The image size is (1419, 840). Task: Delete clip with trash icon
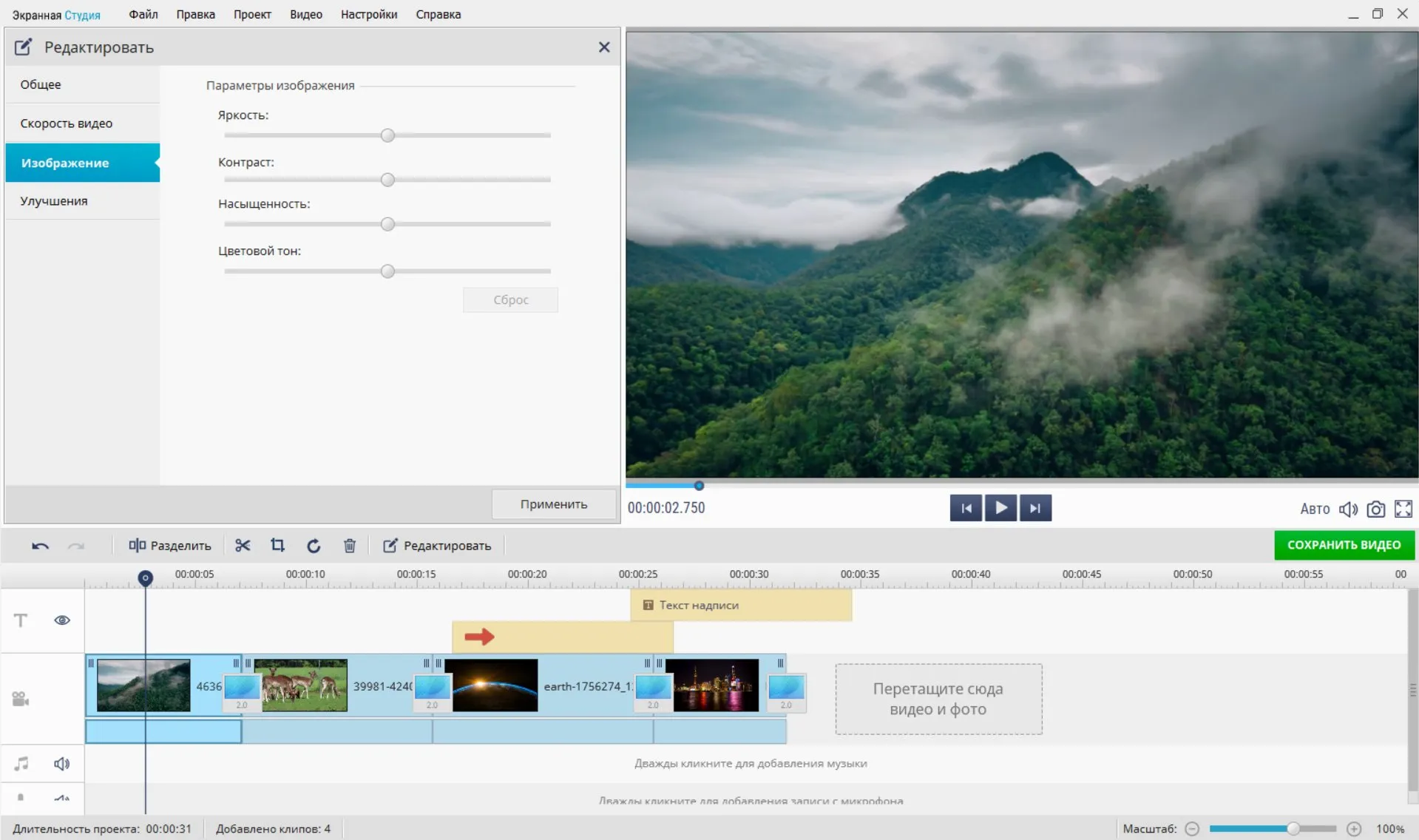pyautogui.click(x=350, y=546)
